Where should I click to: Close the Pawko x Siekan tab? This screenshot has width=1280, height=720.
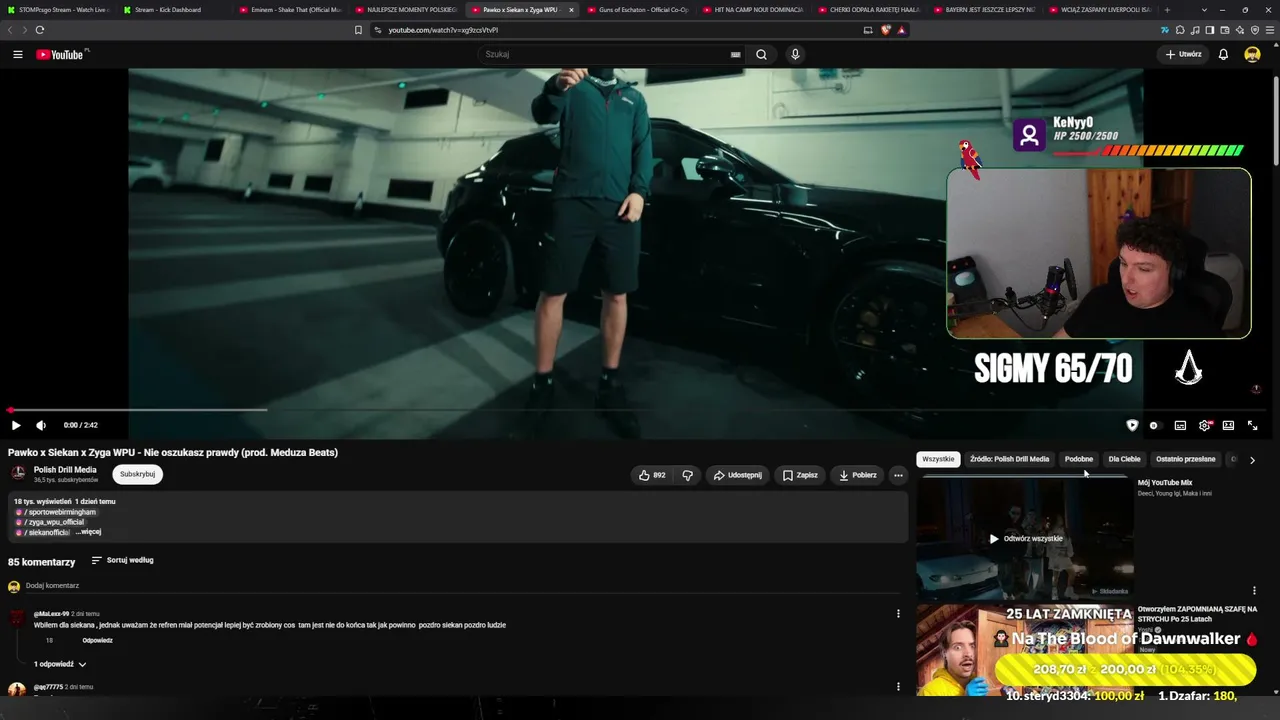[571, 10]
